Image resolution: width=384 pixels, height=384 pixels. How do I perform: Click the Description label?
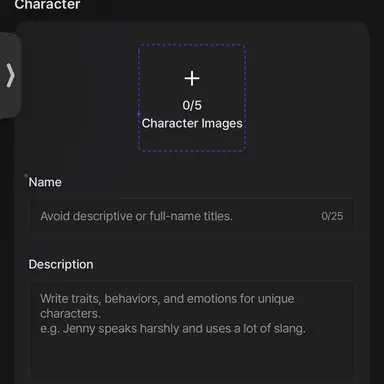coord(61,264)
